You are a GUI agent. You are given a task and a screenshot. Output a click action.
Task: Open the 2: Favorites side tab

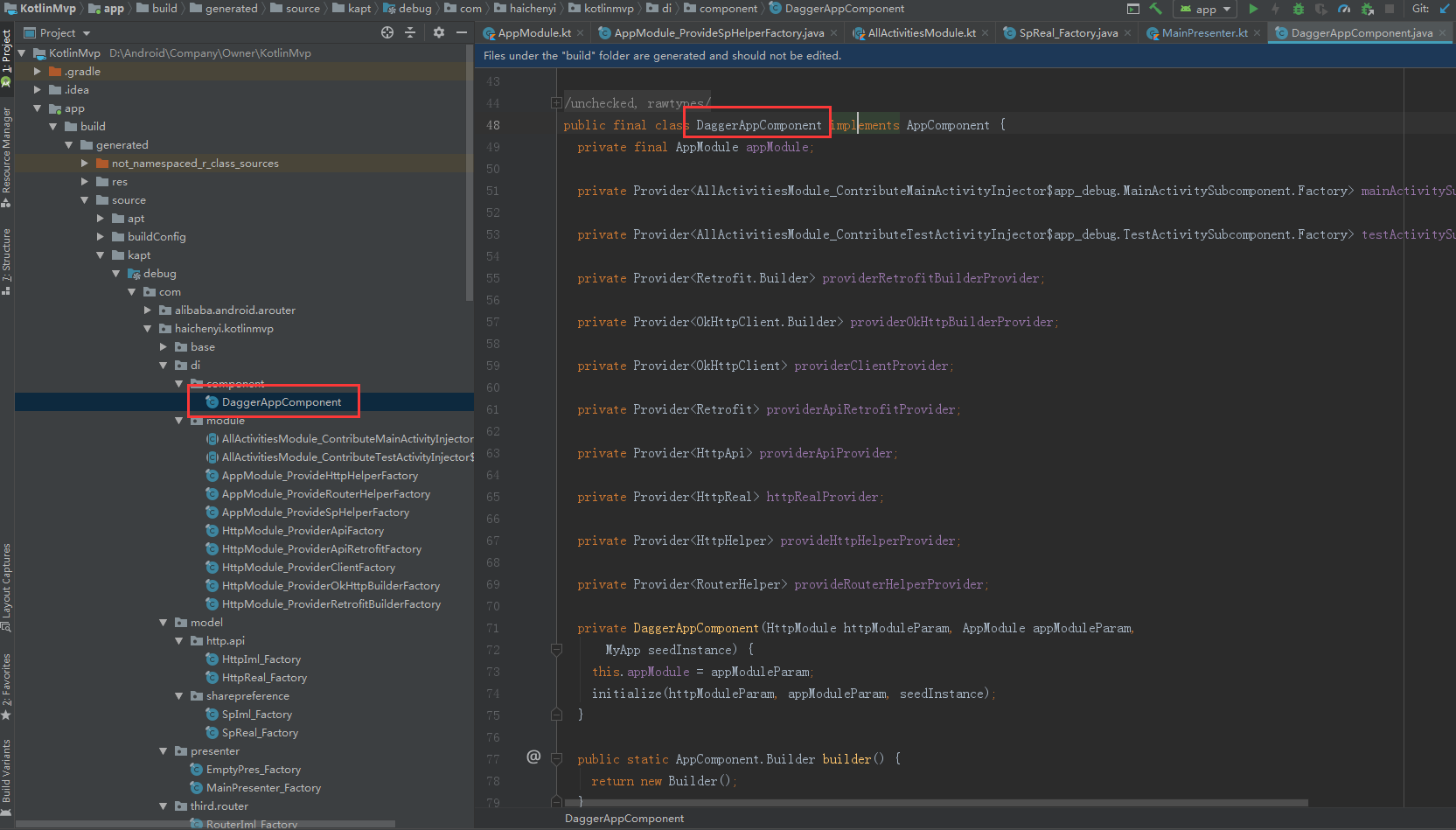click(7, 686)
